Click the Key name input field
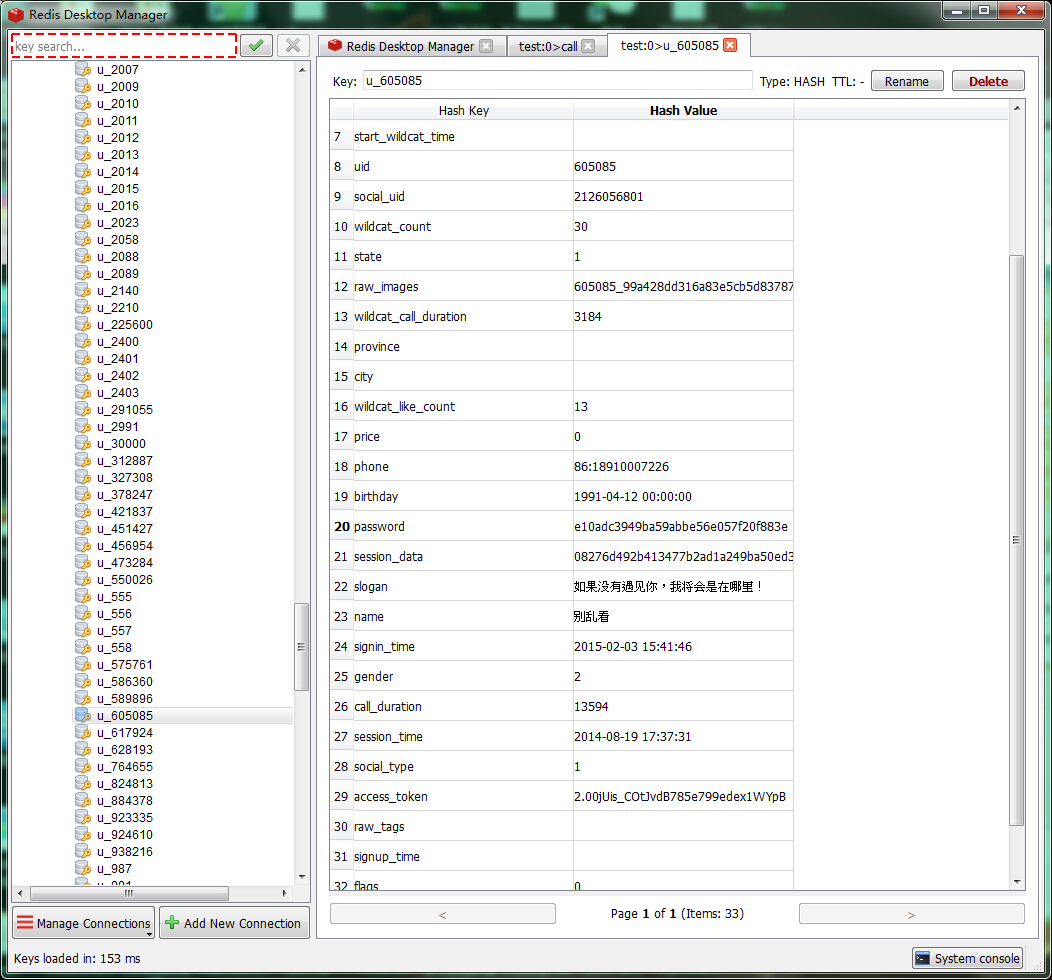This screenshot has width=1052, height=980. 558,80
